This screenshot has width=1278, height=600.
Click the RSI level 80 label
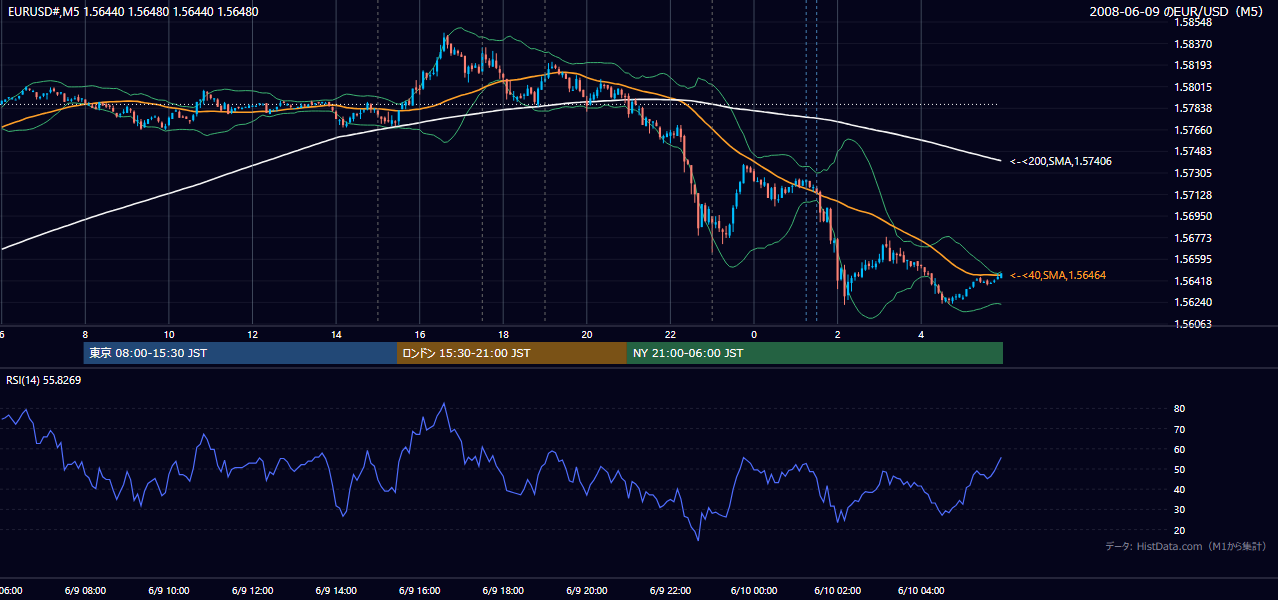point(1180,409)
